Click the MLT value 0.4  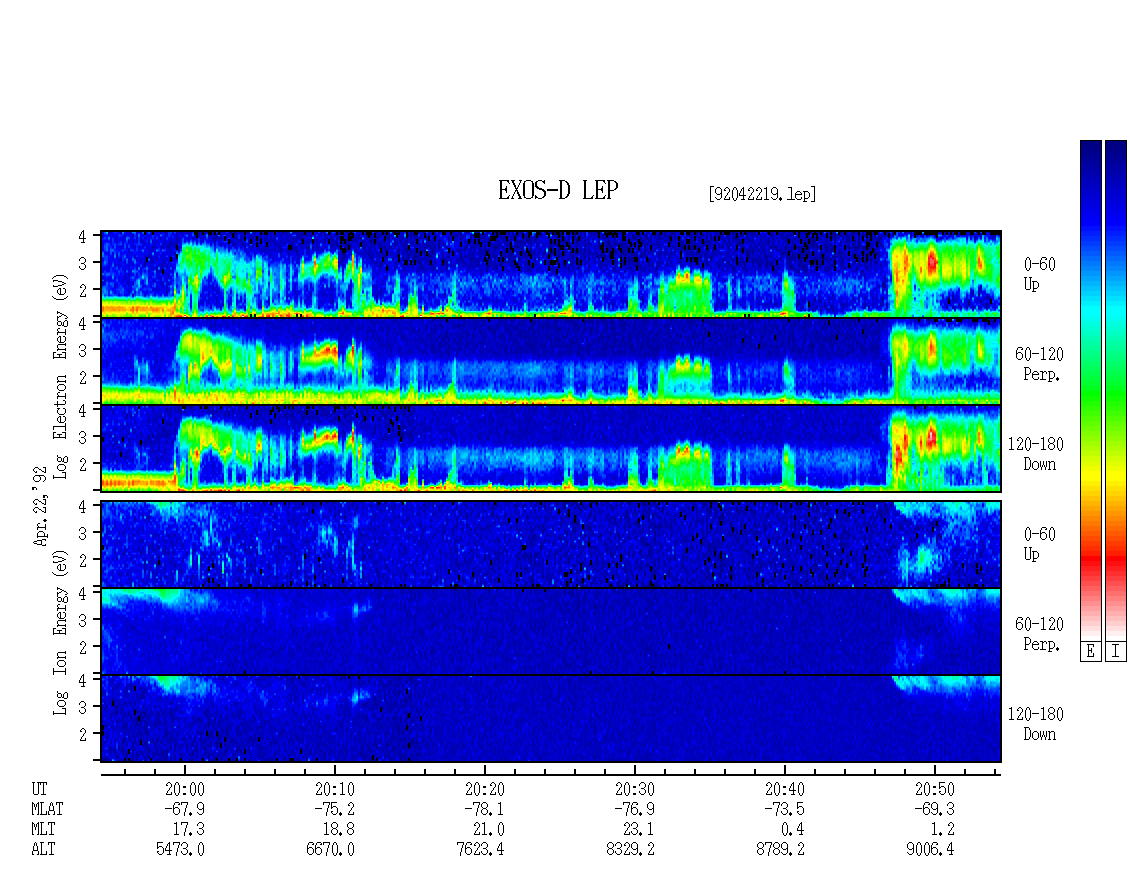(x=792, y=830)
